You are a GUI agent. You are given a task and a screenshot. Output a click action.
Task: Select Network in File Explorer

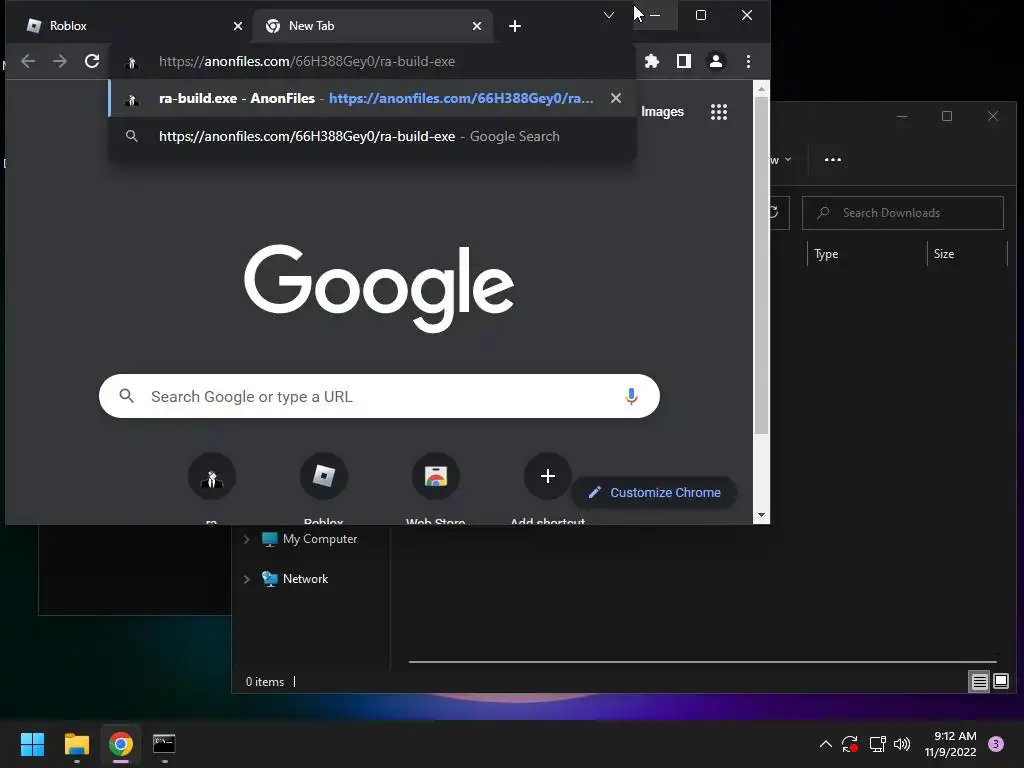pos(306,579)
